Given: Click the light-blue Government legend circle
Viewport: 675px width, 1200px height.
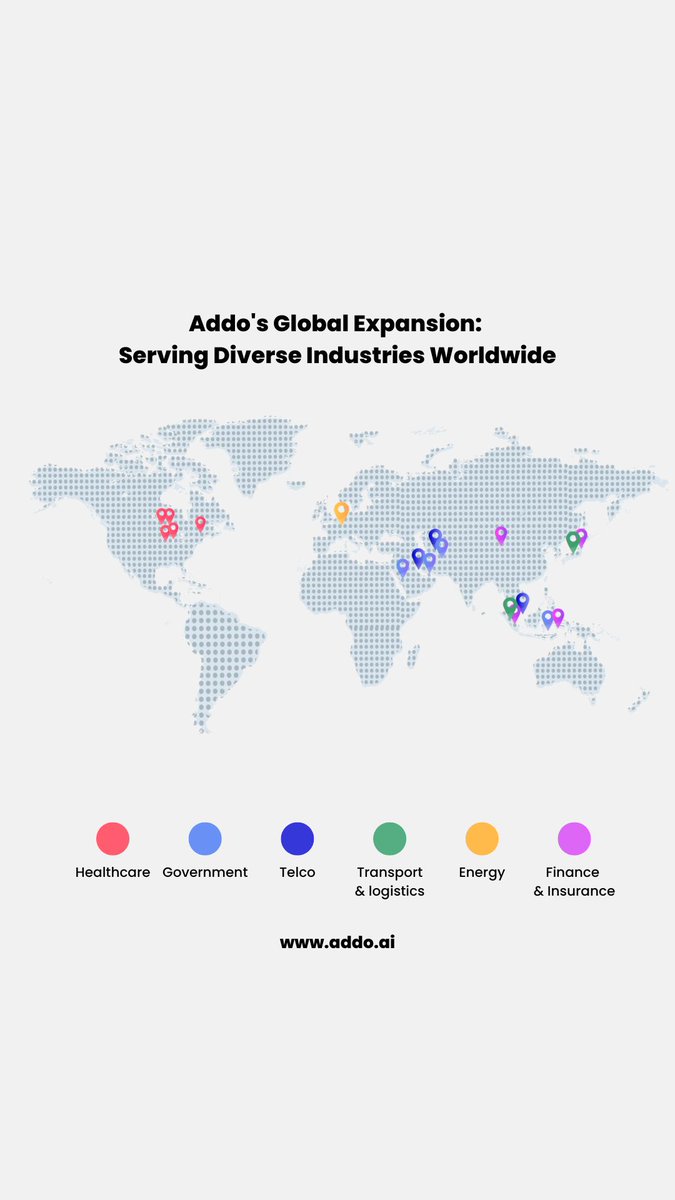Looking at the screenshot, I should (x=205, y=838).
